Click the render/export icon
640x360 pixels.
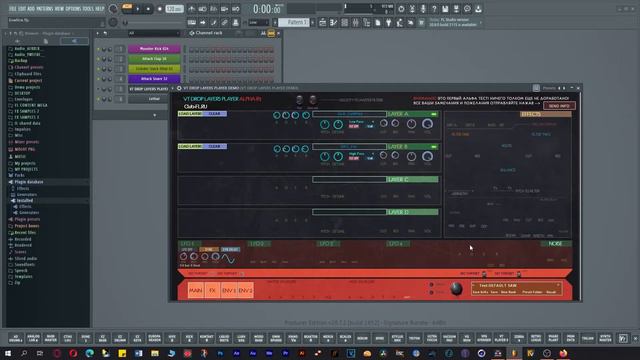pyautogui.click(x=456, y=9)
